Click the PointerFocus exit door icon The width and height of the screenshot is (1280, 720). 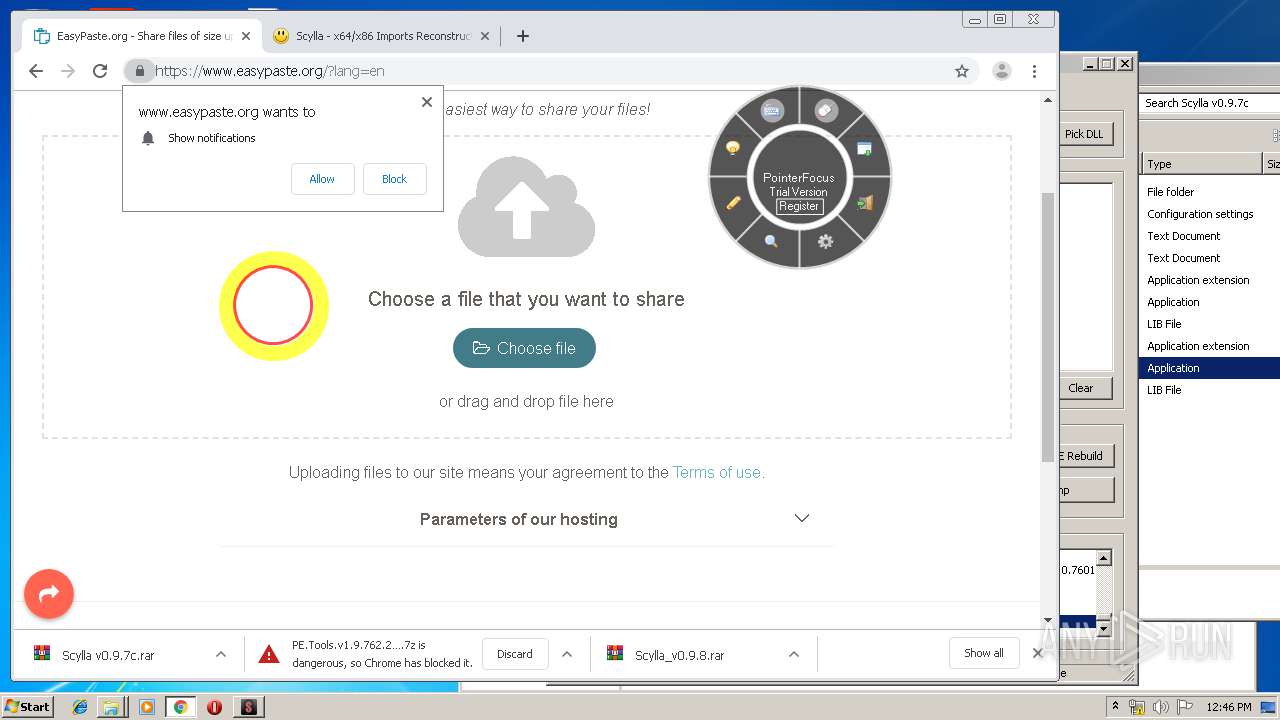click(x=865, y=203)
